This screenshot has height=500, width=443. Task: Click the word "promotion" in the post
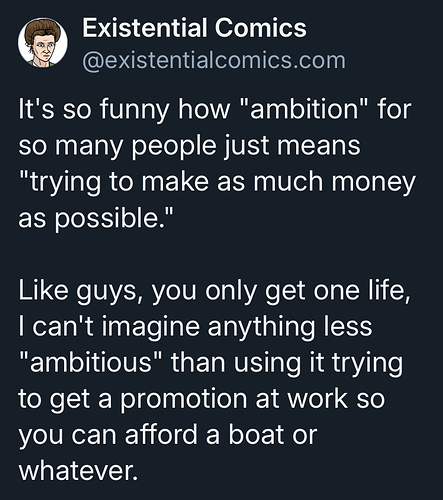point(183,400)
